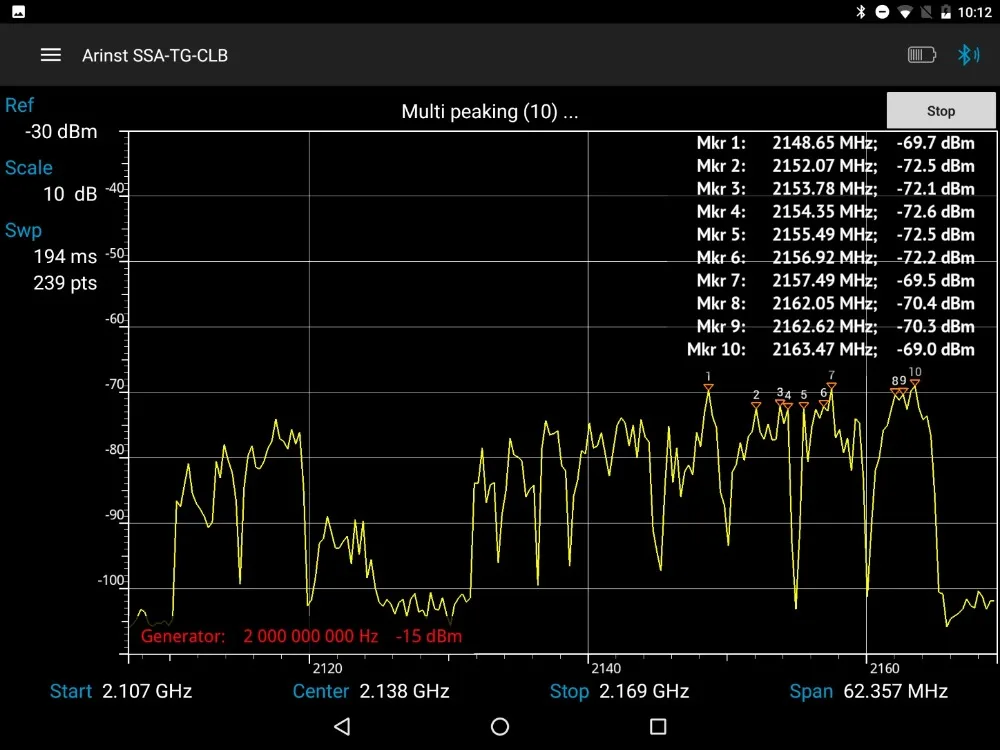The width and height of the screenshot is (1000, 750).
Task: Tap the Generator 2 000 000 000 Hz label
Action: click(260, 636)
